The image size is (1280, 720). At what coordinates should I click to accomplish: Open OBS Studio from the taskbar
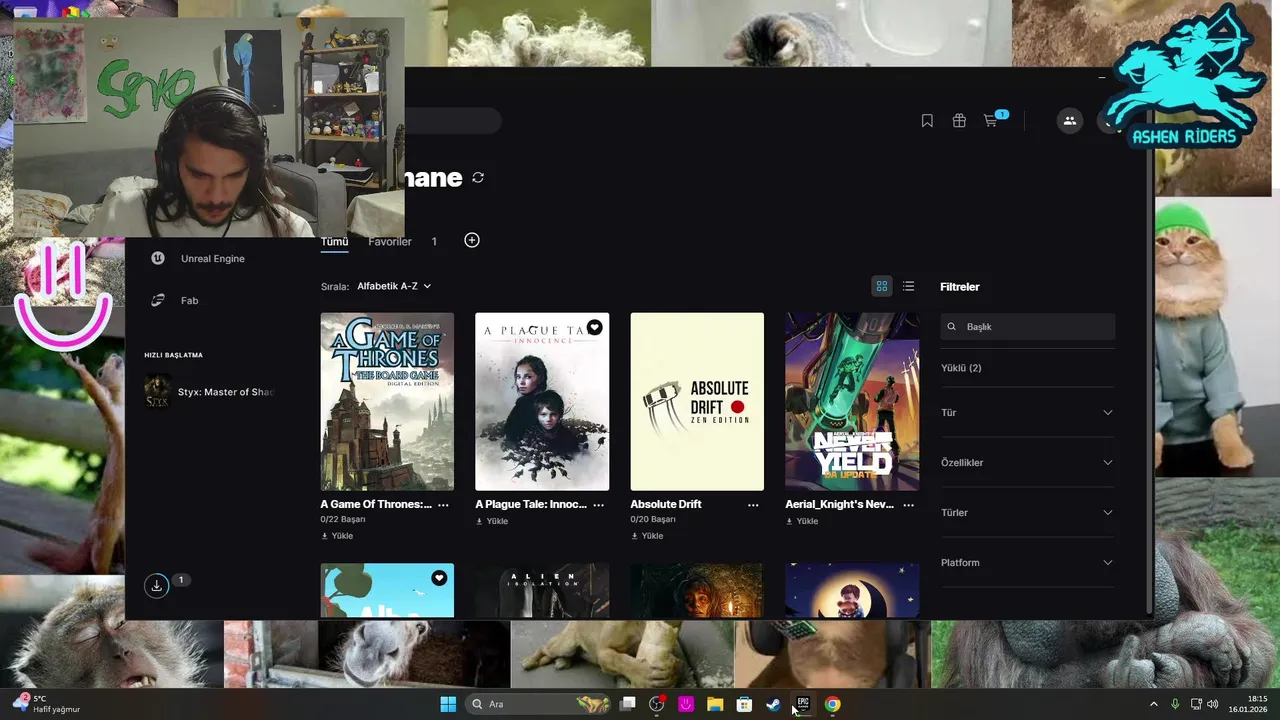(x=657, y=704)
